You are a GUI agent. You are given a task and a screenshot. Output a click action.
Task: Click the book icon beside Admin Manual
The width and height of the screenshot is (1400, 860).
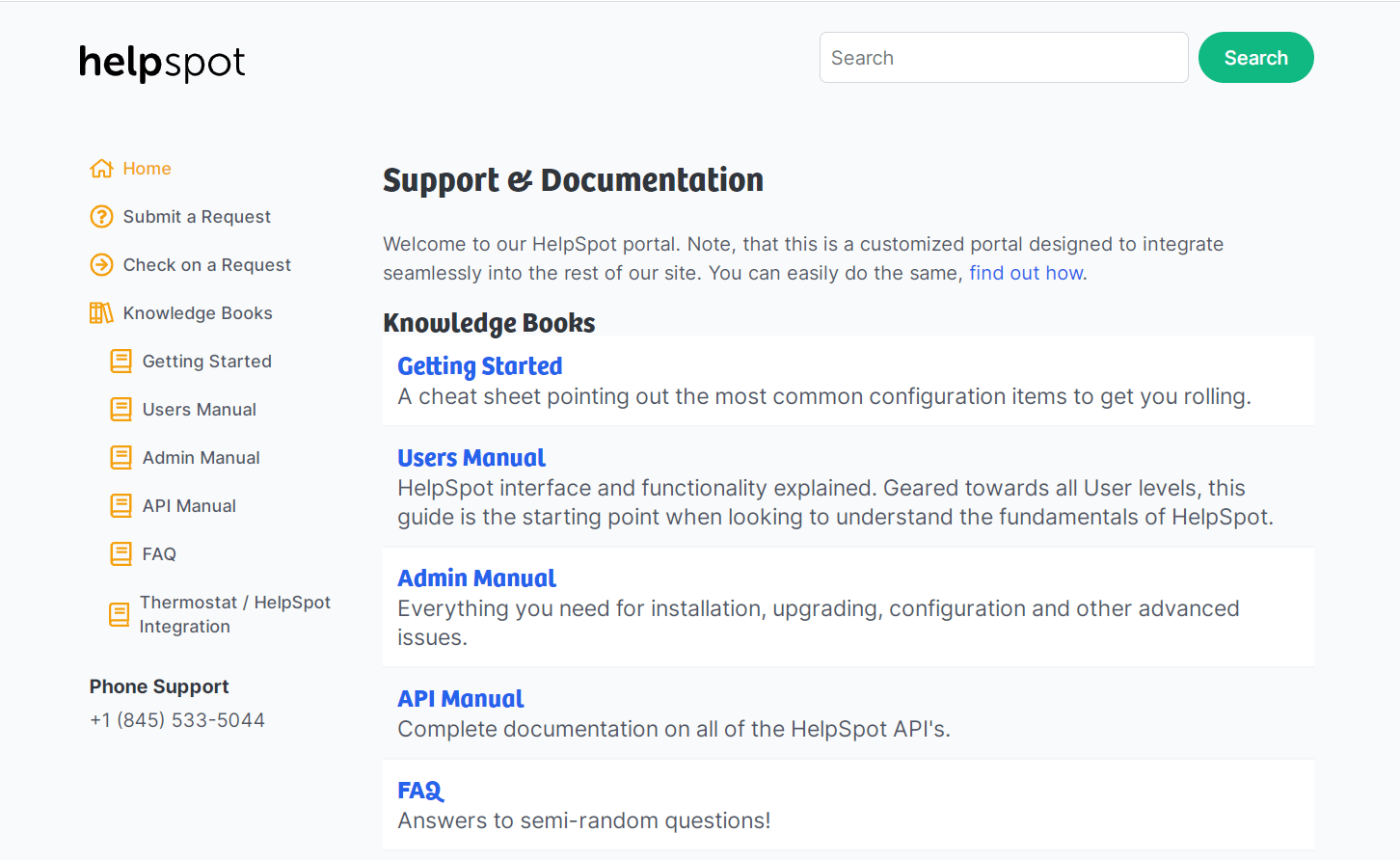121,458
